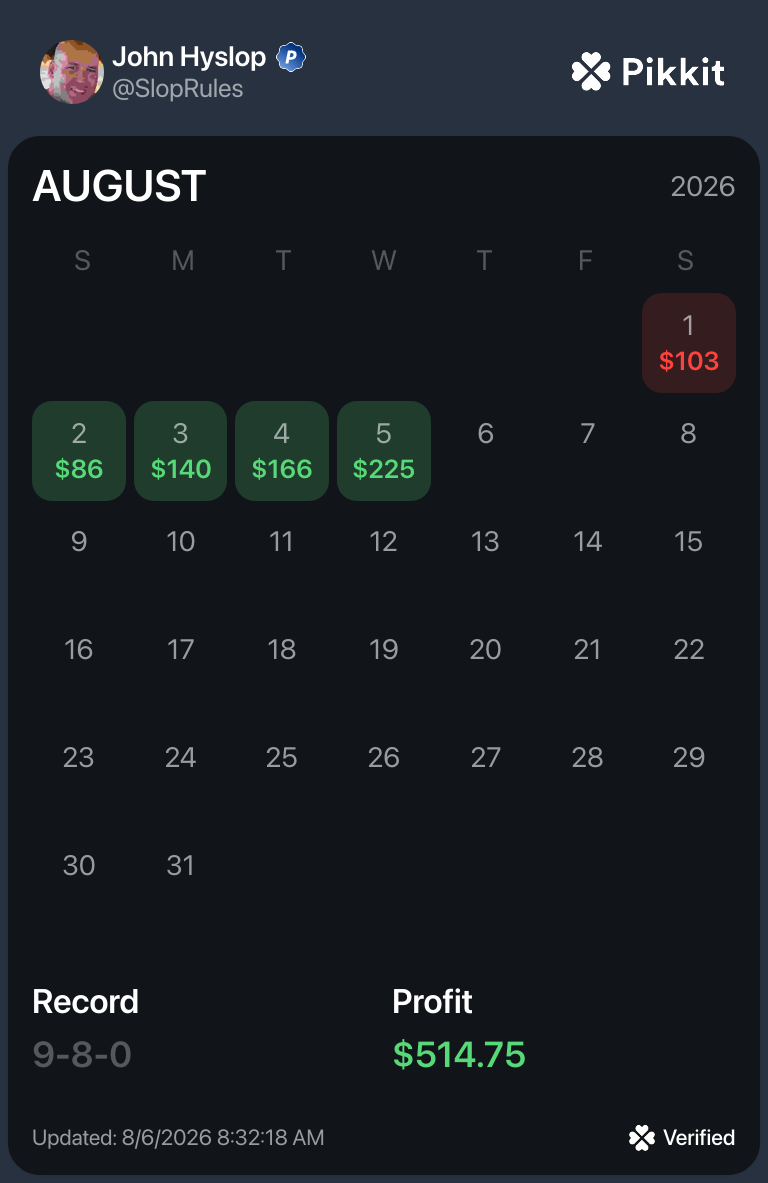
Task: Open John Hyslop's profile avatar
Action: [72, 72]
